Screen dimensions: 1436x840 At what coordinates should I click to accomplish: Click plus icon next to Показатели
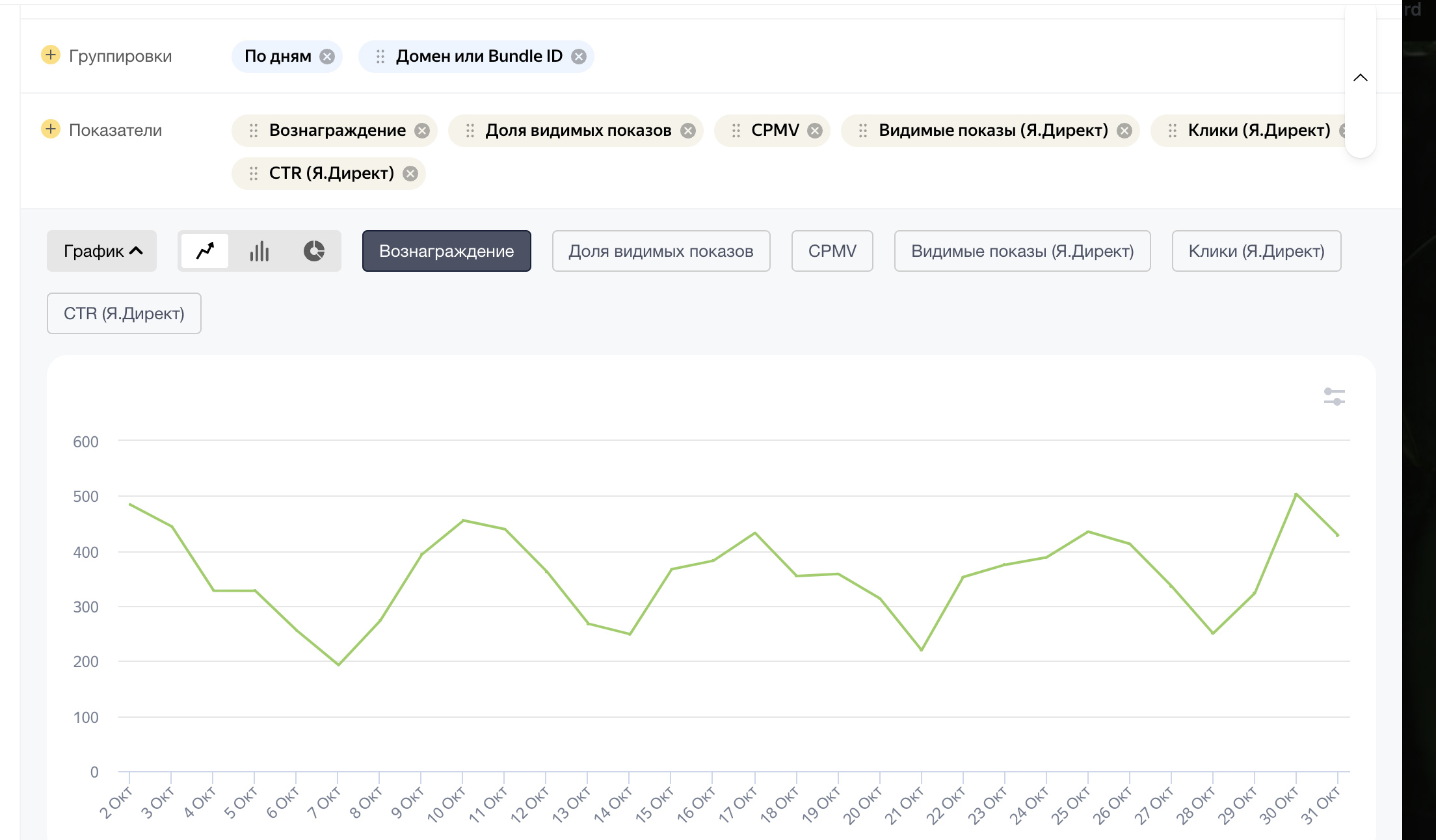tap(51, 129)
